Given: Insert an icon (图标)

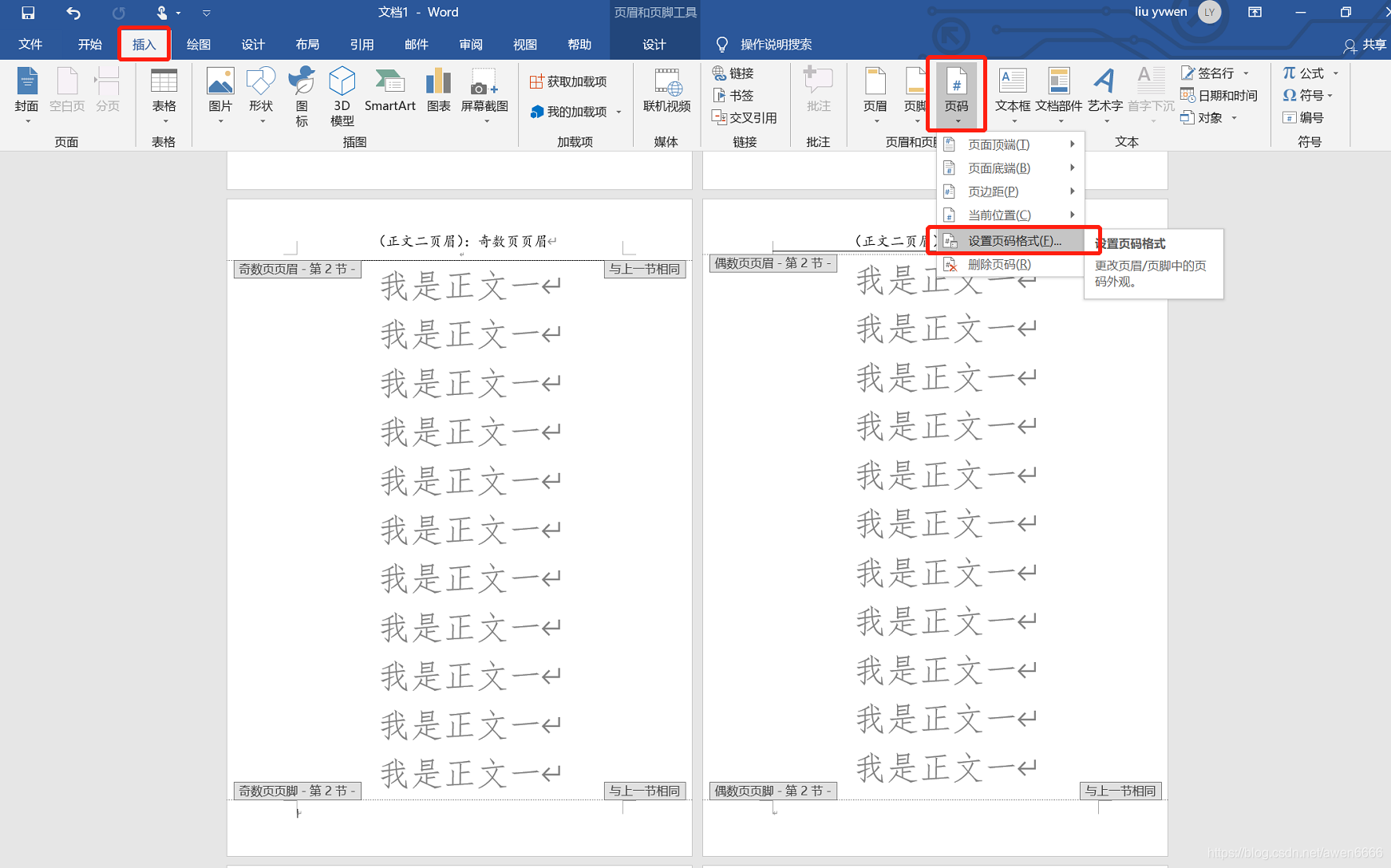Looking at the screenshot, I should (x=302, y=97).
